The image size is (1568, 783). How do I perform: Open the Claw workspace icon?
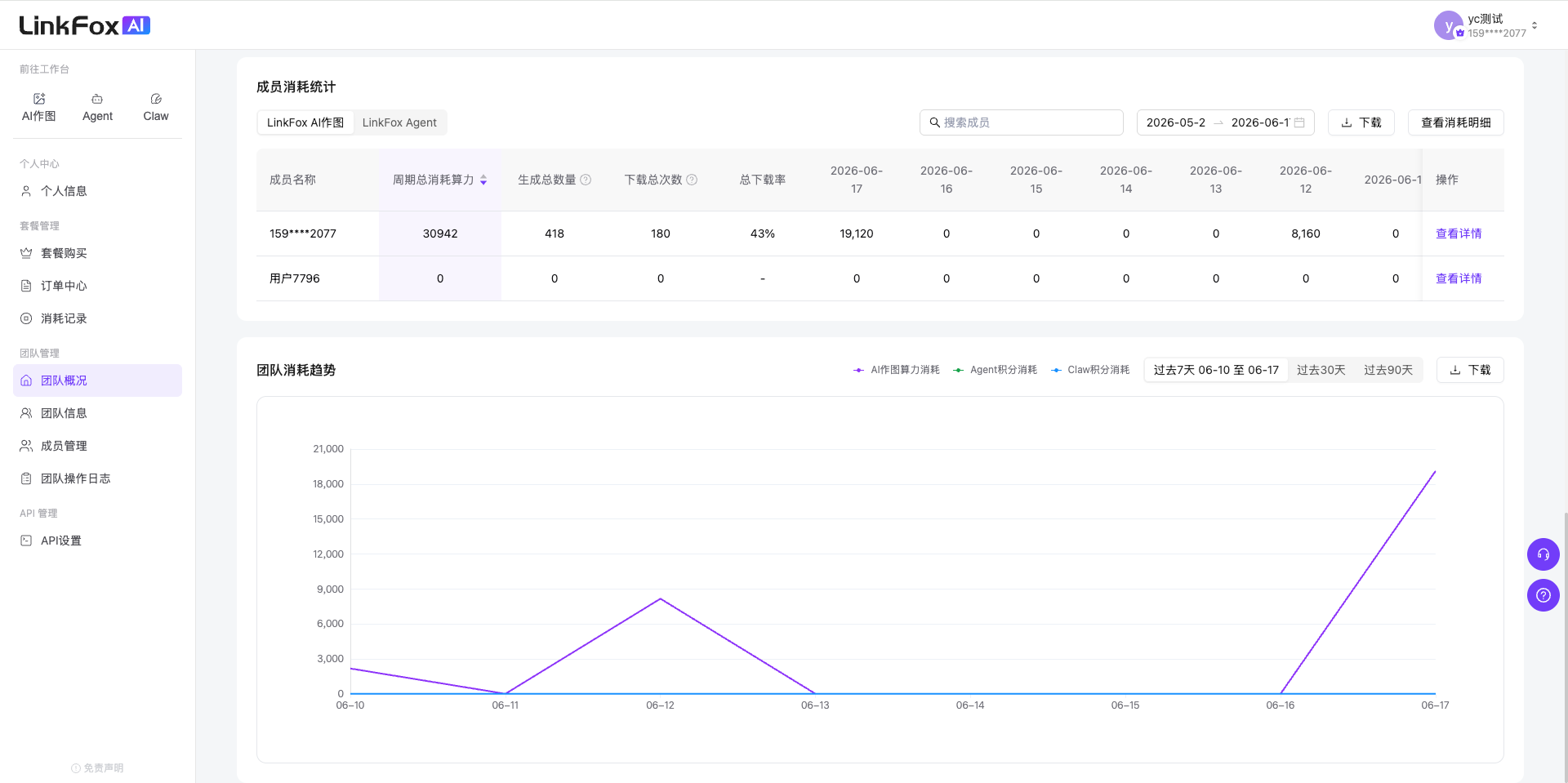coord(156,107)
